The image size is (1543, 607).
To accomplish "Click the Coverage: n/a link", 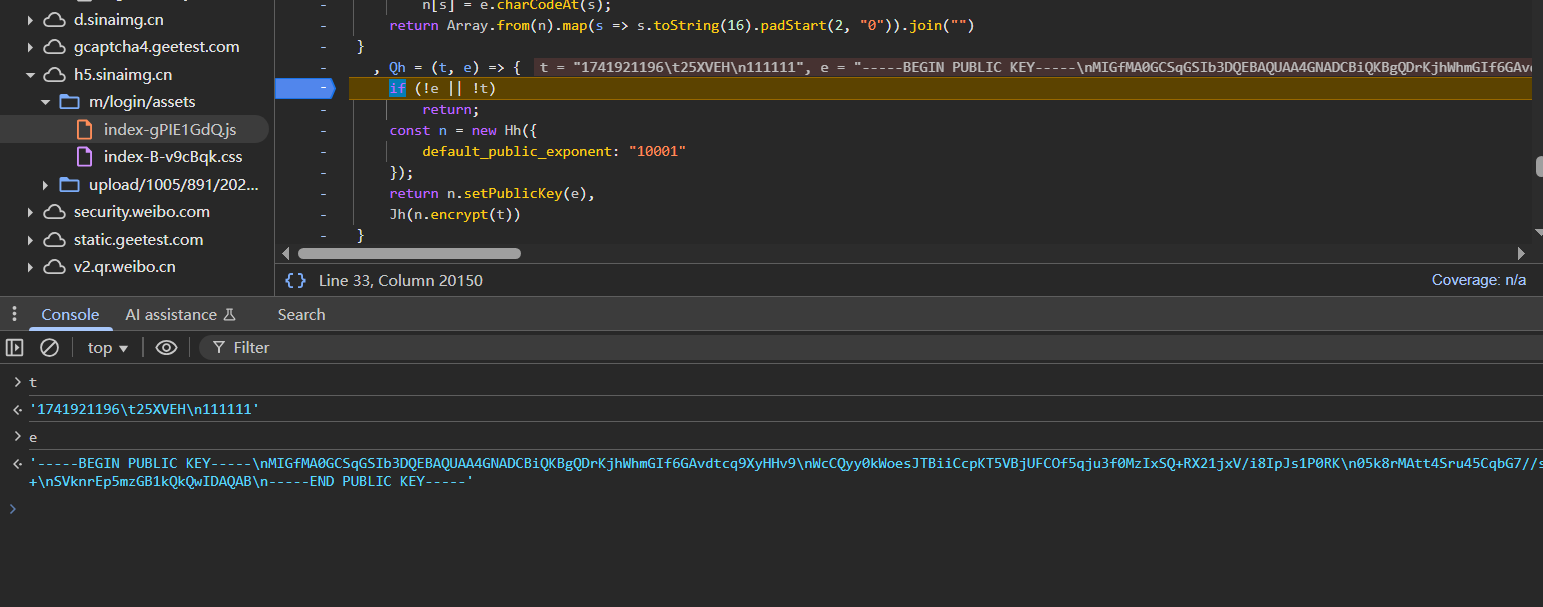I will [1478, 281].
